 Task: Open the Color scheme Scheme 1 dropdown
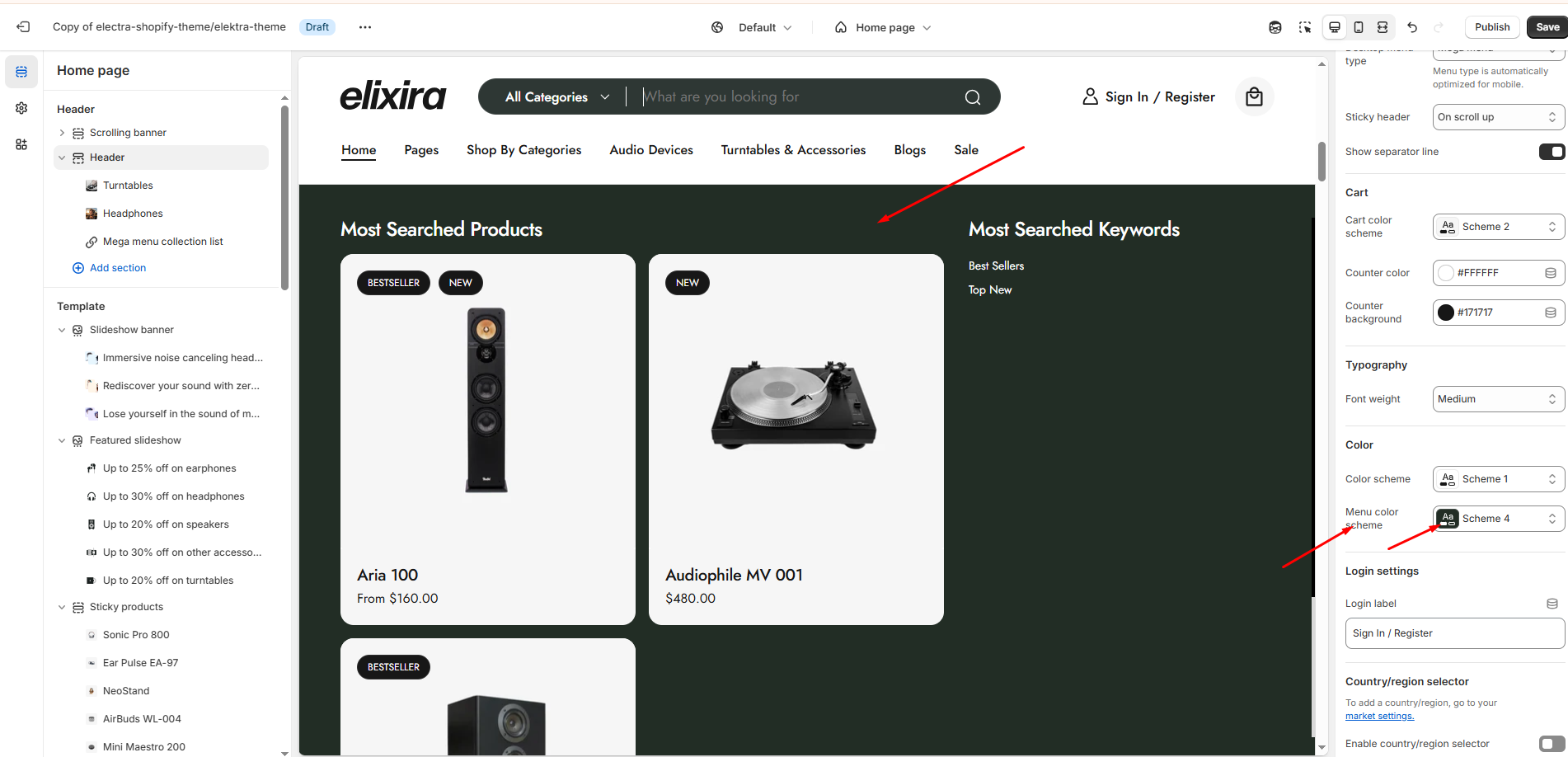(x=1498, y=479)
